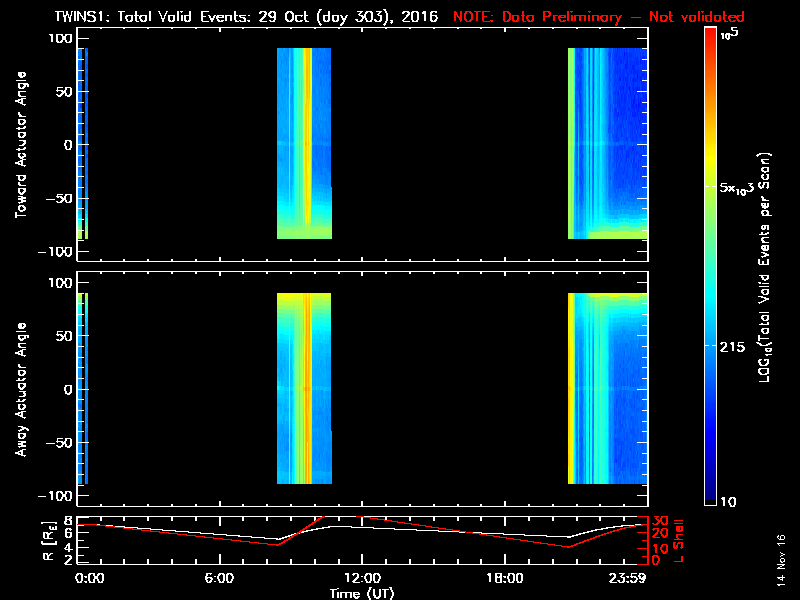Viewport: 800px width, 600px height.
Task: Click the 'Time (UT)' axis label
Action: (362, 593)
